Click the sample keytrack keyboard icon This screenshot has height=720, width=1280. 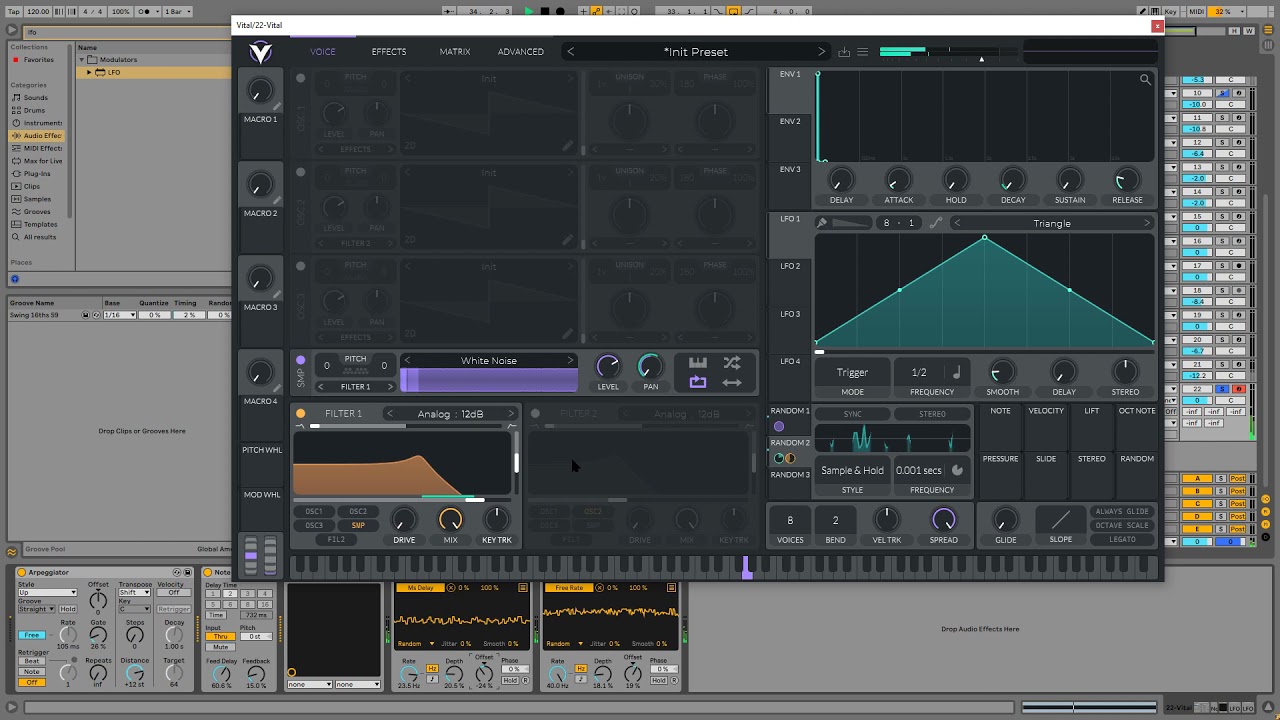[x=698, y=363]
